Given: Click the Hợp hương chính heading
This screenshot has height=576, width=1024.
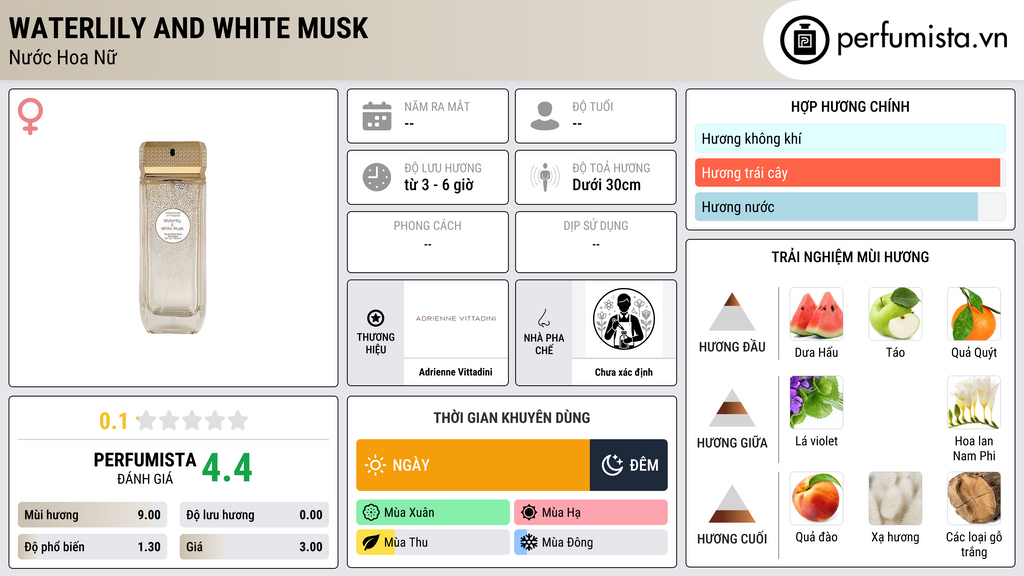Looking at the screenshot, I should (x=850, y=106).
